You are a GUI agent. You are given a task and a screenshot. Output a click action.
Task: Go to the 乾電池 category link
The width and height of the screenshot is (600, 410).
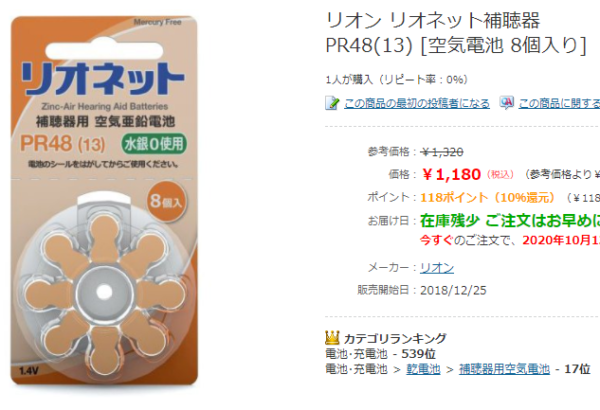pos(415,369)
